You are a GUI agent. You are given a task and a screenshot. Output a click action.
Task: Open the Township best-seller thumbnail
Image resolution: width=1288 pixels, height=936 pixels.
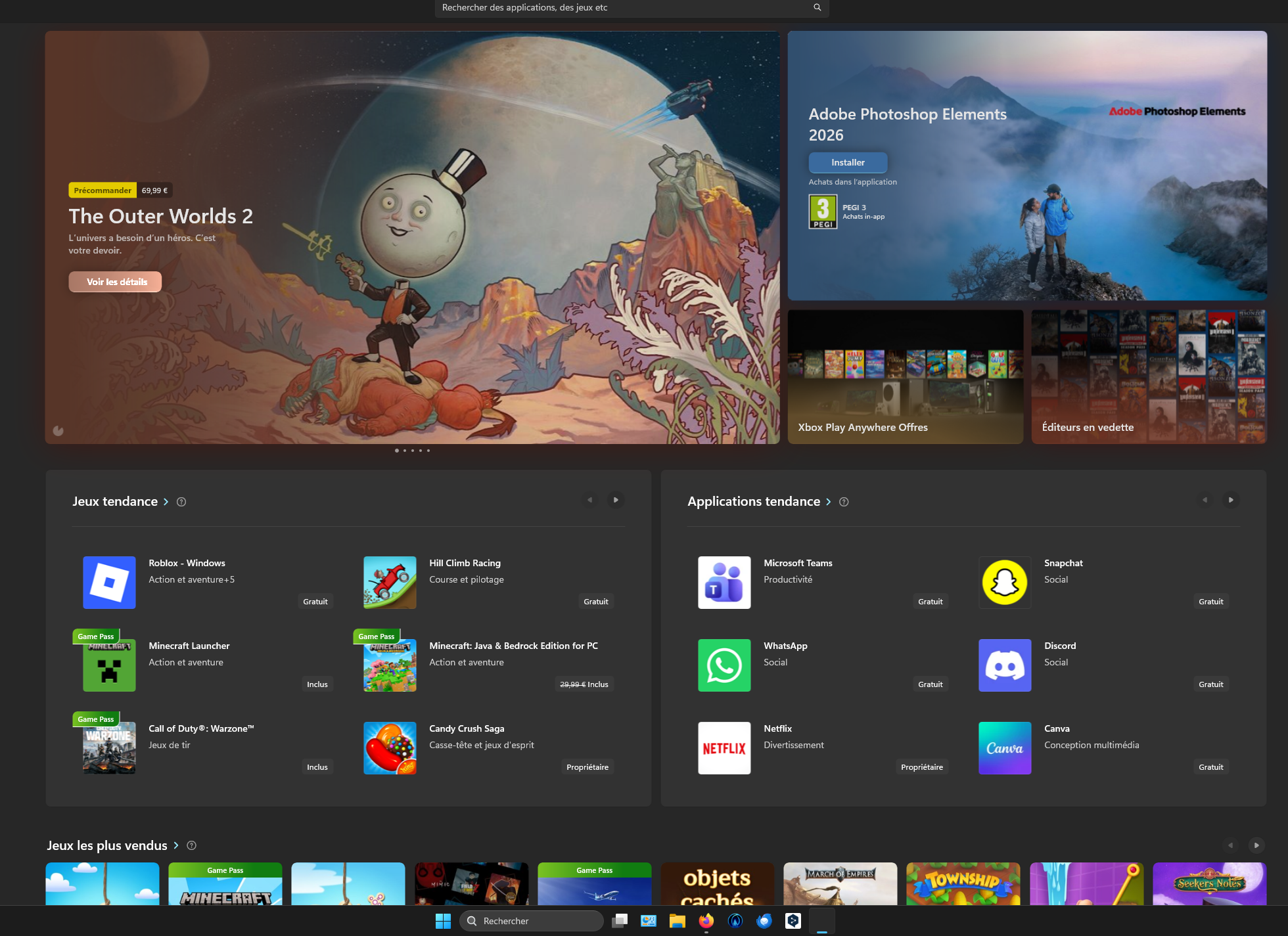click(x=963, y=883)
